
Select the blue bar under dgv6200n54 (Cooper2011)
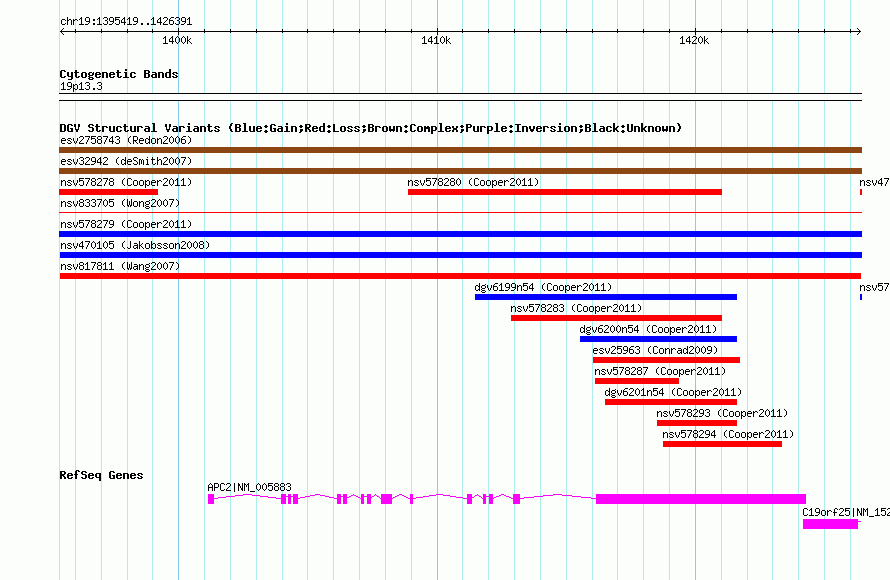click(658, 339)
